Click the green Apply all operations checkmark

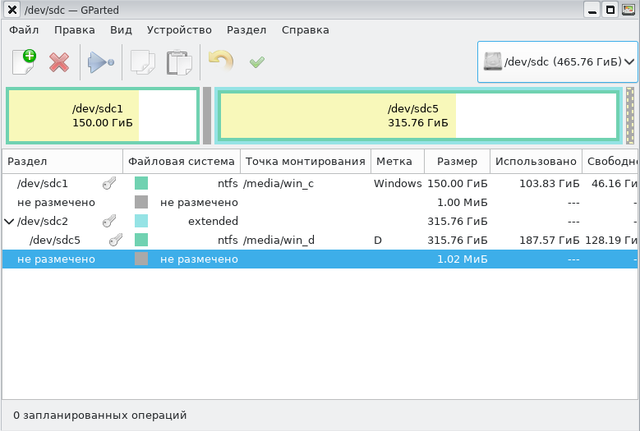click(257, 62)
